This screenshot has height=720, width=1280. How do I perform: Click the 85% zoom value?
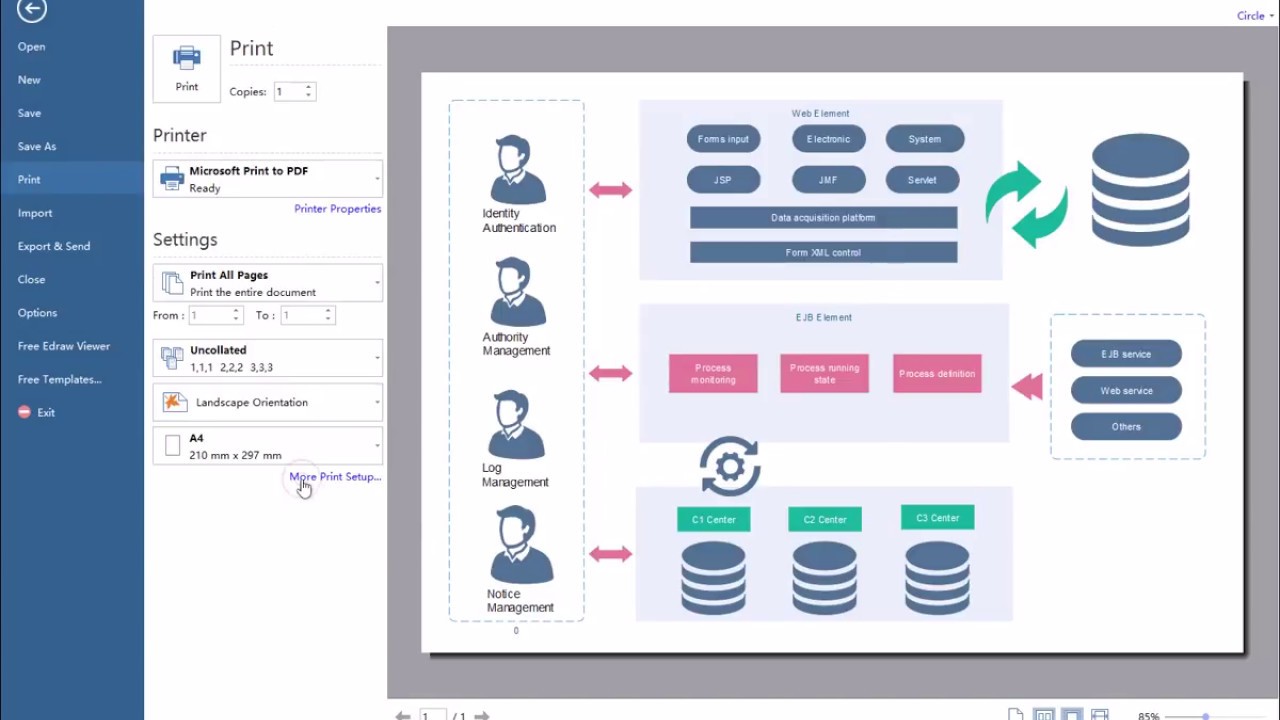1148,716
